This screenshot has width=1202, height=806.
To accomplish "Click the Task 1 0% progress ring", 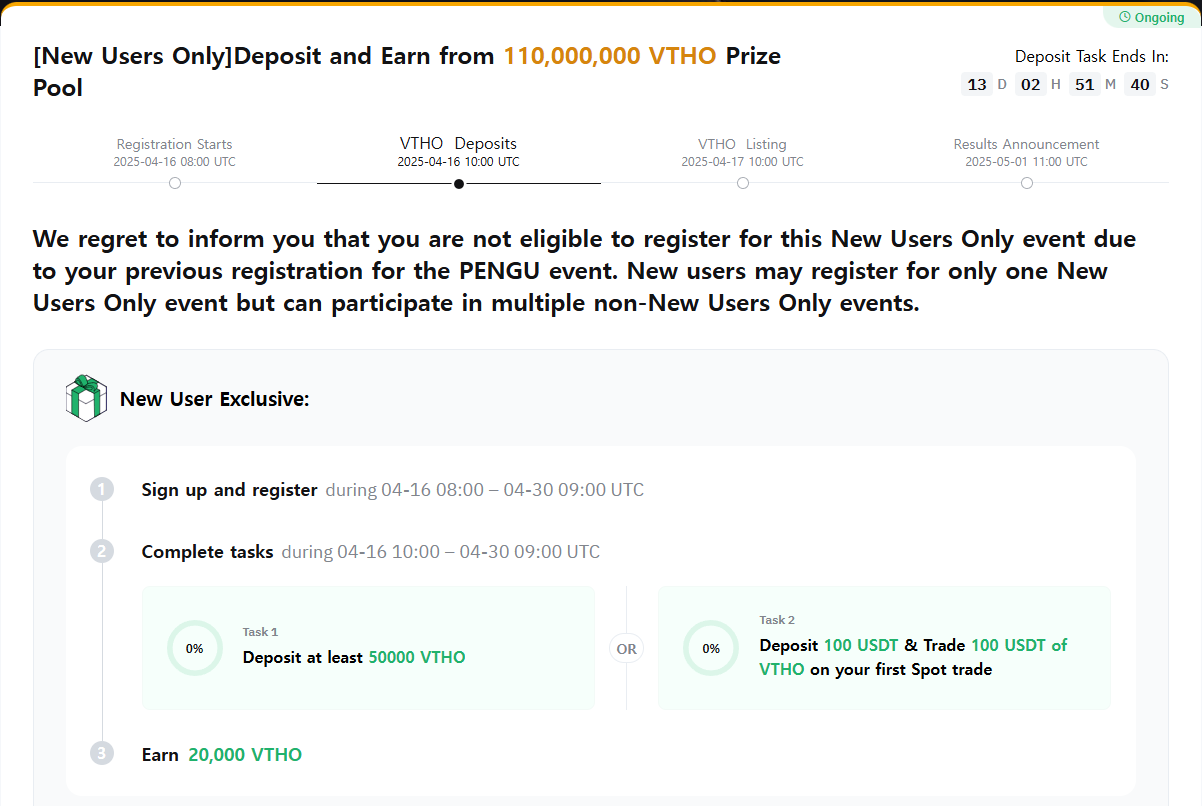I will pos(194,648).
